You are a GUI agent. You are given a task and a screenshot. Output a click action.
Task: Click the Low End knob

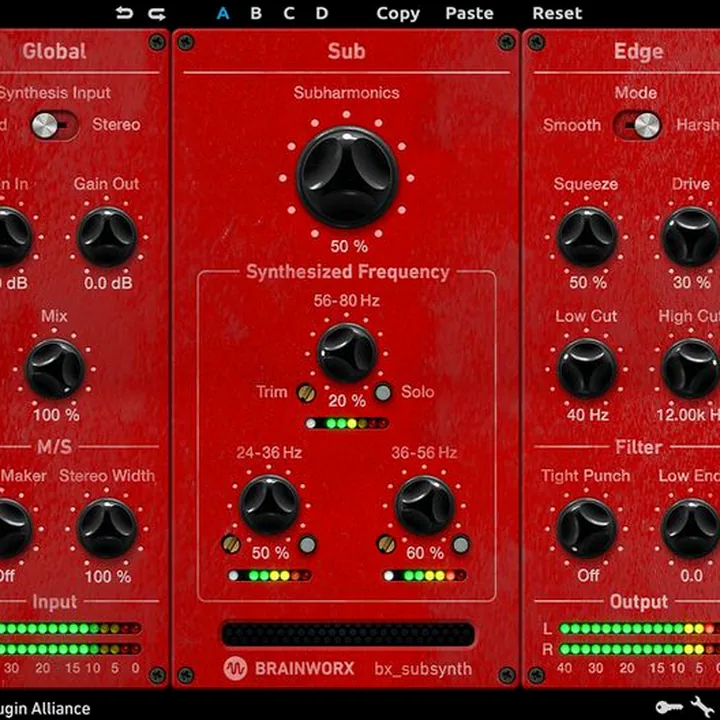691,528
